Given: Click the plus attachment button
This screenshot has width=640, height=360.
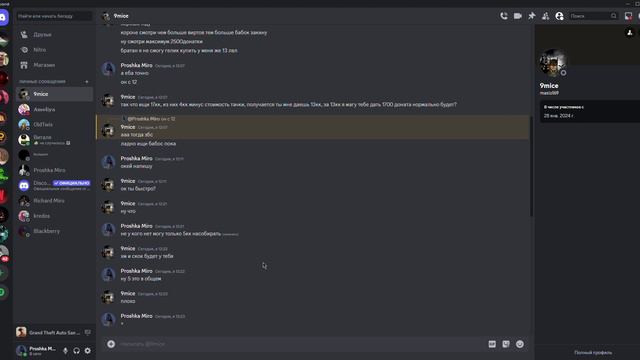Looking at the screenshot, I should click(x=111, y=344).
